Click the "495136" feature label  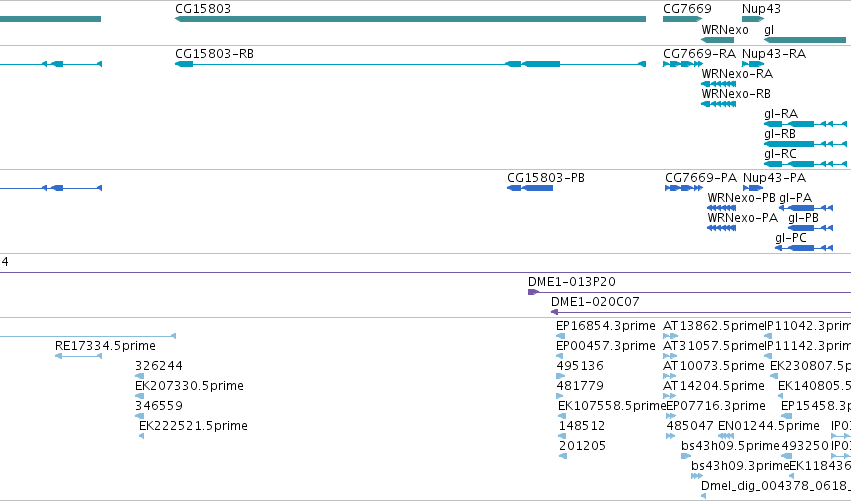(x=580, y=366)
